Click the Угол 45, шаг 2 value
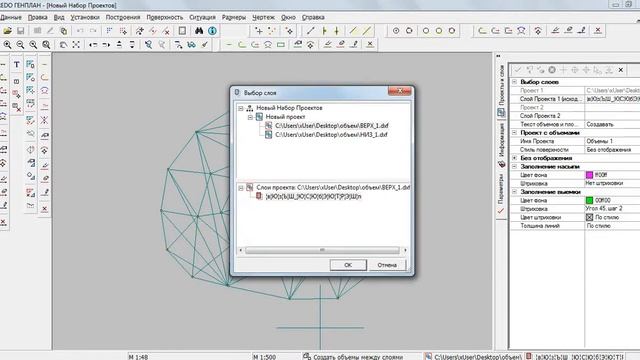640x360 pixels. 613,209
